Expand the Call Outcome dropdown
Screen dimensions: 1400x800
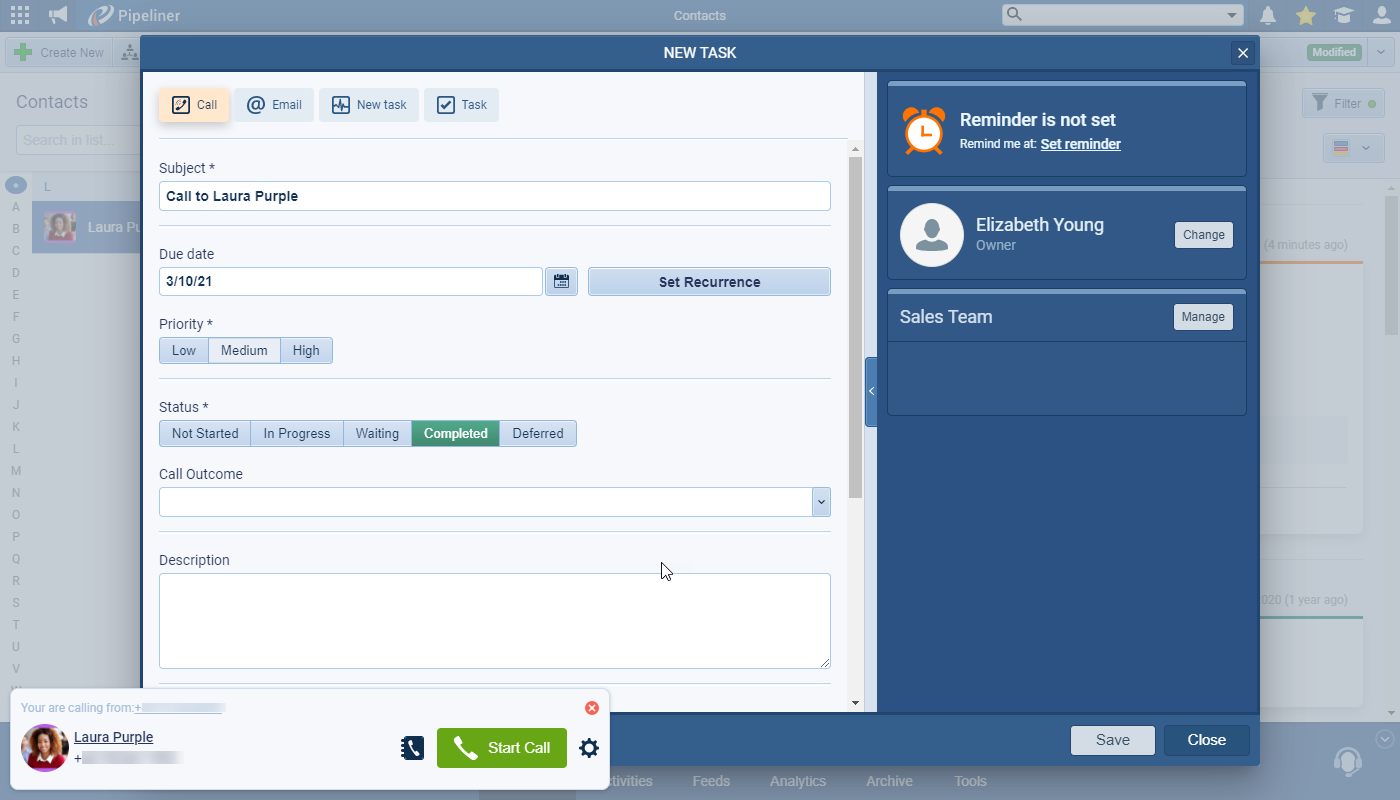pyautogui.click(x=821, y=502)
